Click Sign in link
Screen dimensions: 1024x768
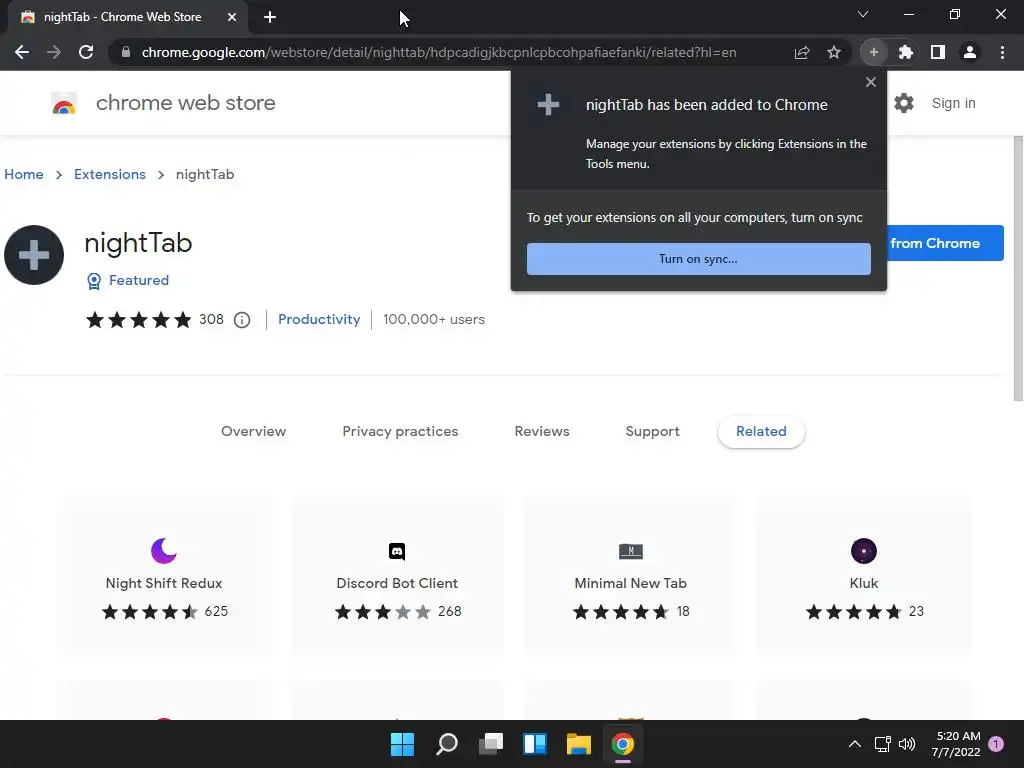click(953, 103)
